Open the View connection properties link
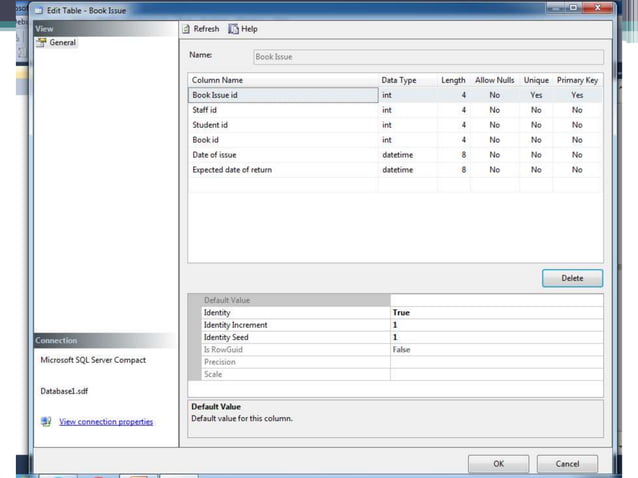The image size is (638, 478). pyautogui.click(x=106, y=422)
